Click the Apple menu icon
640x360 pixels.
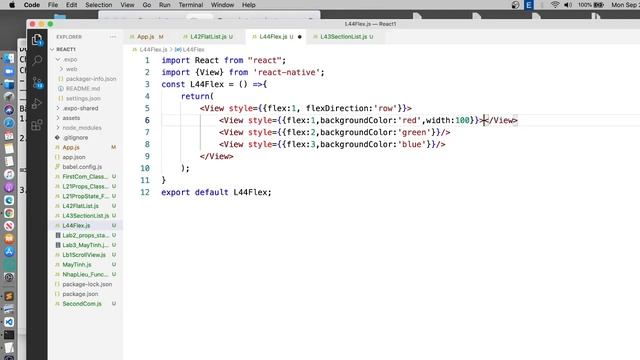point(12,5)
